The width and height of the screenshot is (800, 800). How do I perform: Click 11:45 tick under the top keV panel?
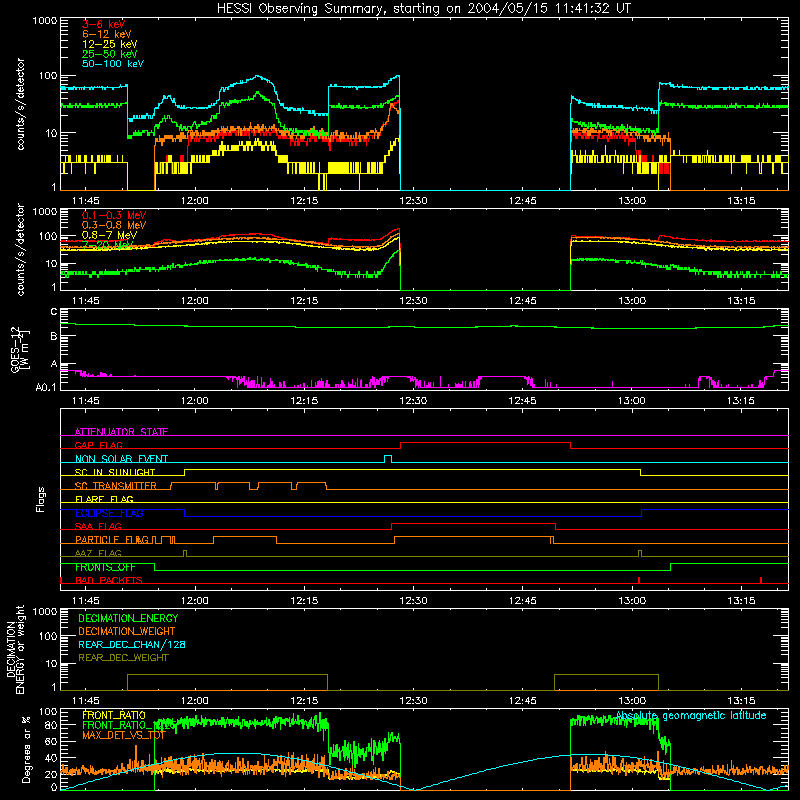pos(86,201)
